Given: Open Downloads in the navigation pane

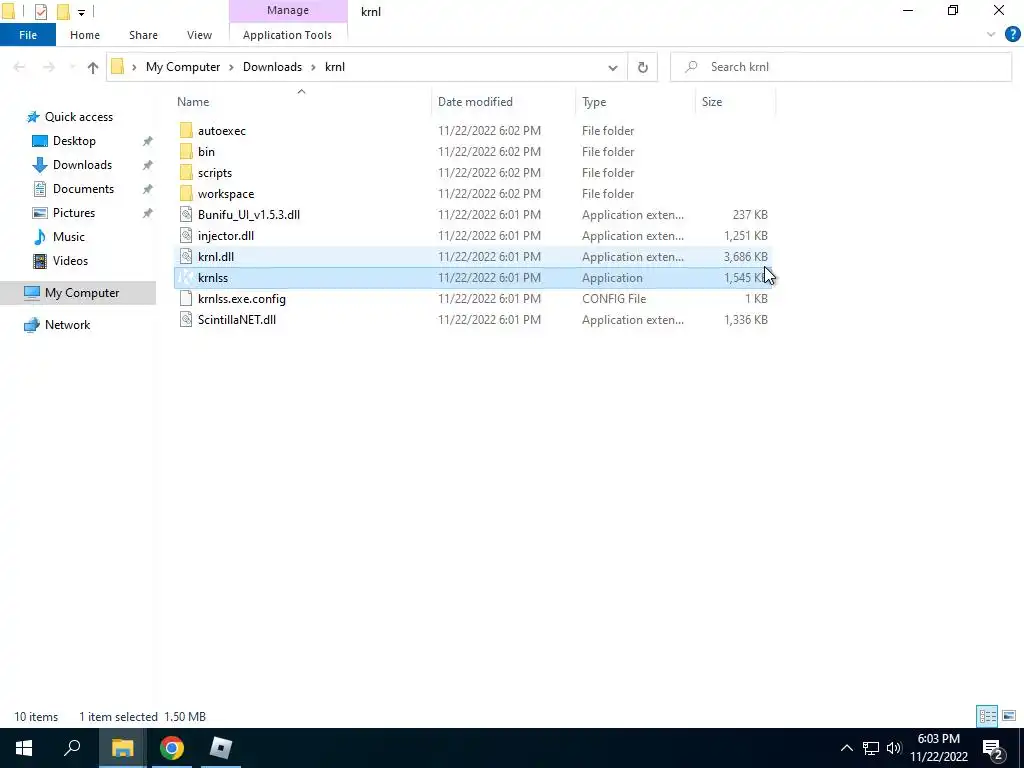Looking at the screenshot, I should point(82,165).
